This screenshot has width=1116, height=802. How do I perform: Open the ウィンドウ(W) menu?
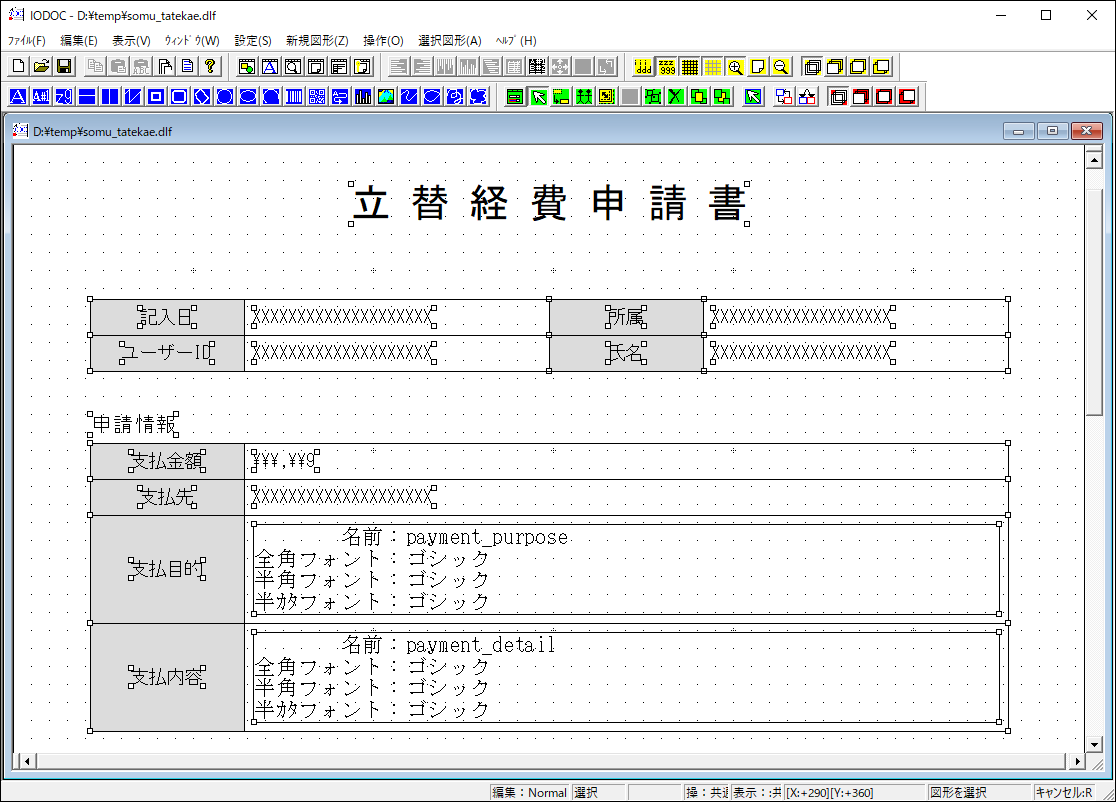coord(192,41)
